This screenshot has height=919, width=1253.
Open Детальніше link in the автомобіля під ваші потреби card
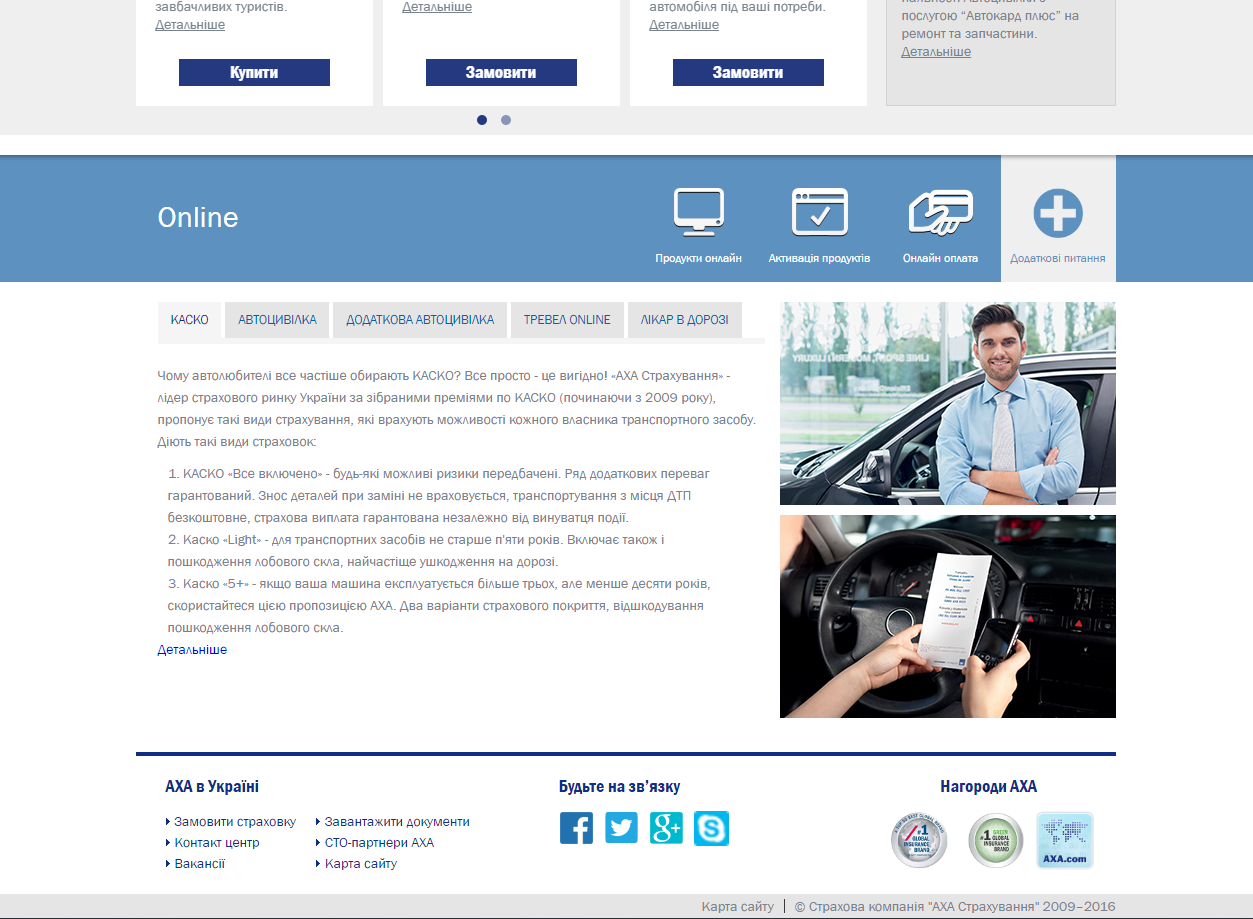(684, 25)
